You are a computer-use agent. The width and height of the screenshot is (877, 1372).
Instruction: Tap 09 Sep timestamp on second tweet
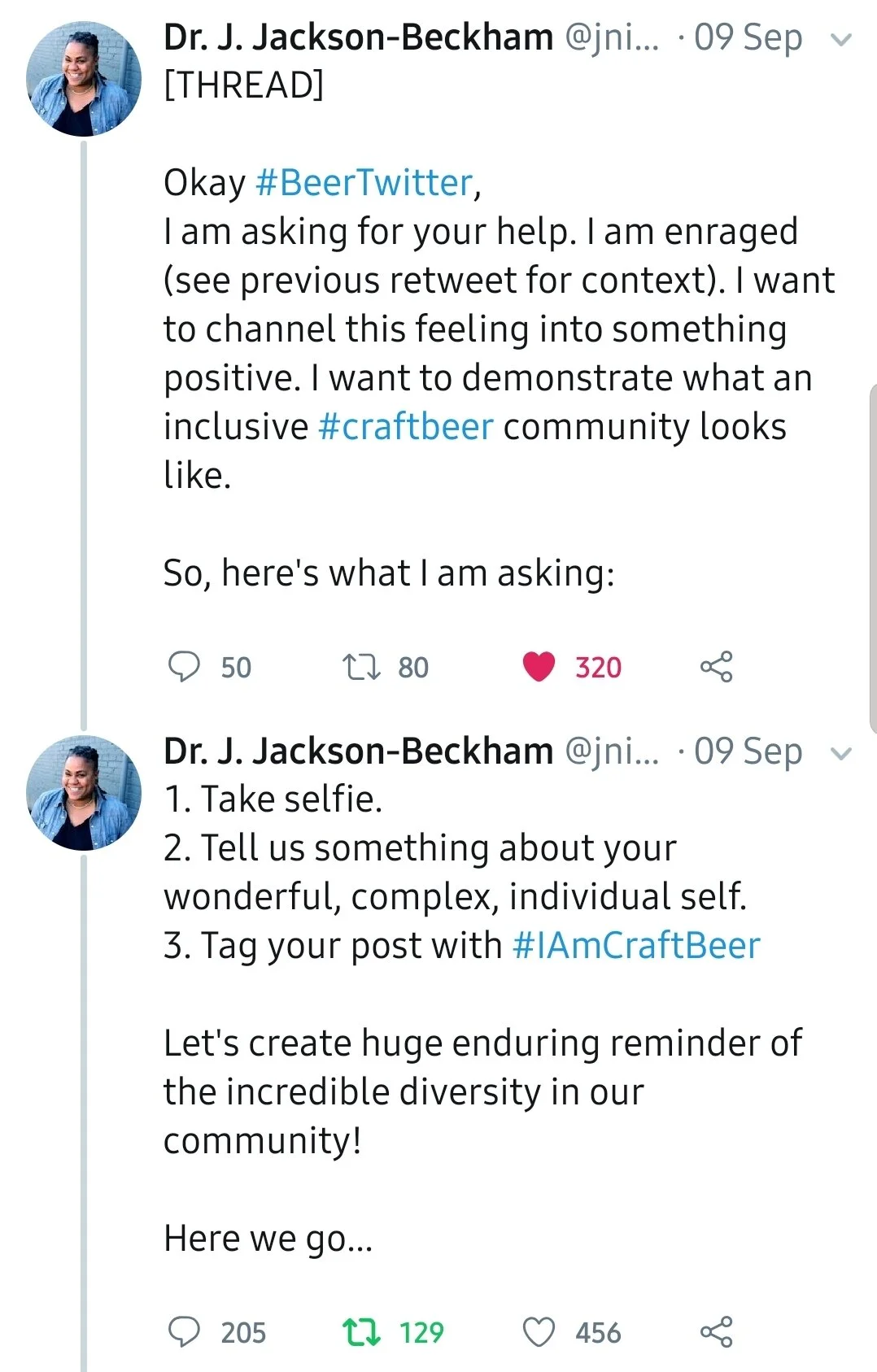pos(748,752)
